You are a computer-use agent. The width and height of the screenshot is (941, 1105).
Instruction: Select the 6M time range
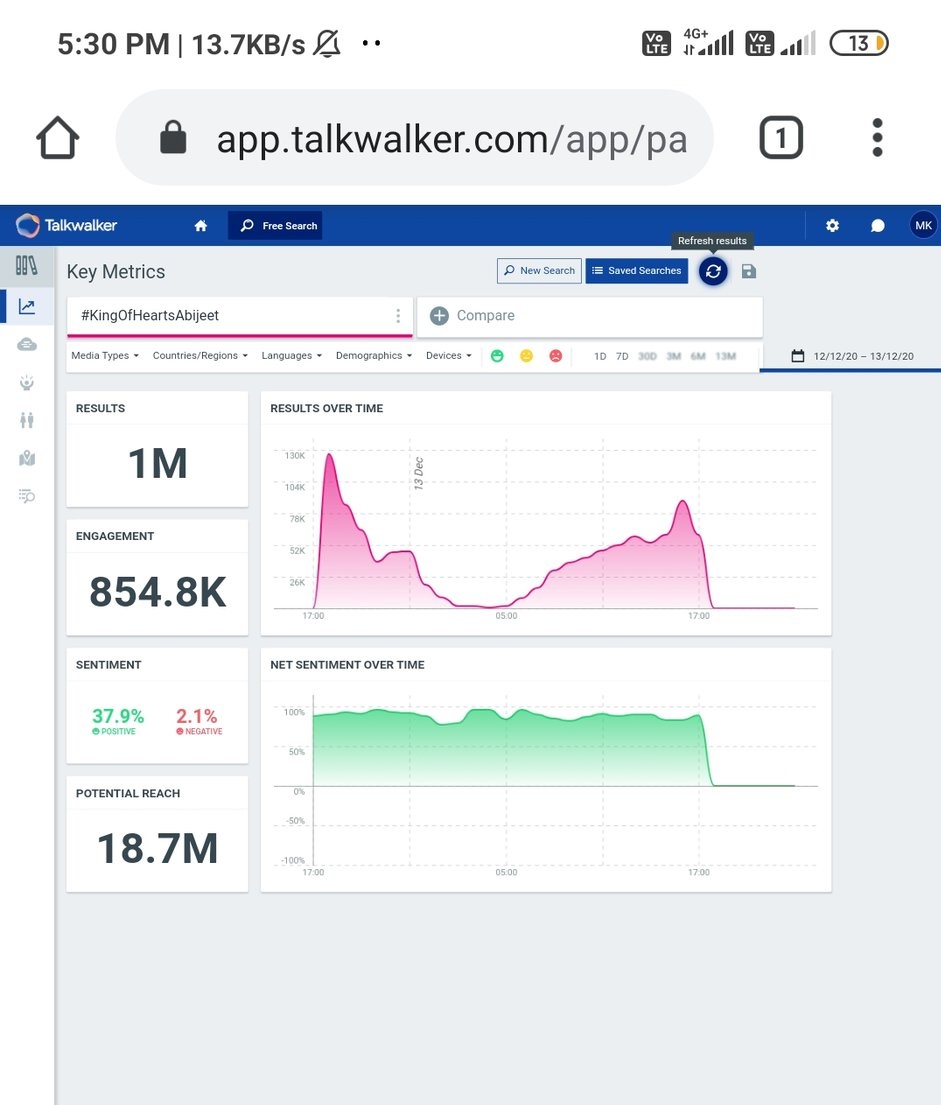[x=698, y=357]
